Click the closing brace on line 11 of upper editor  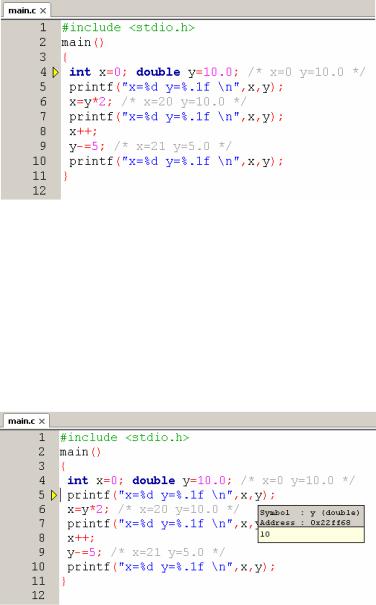click(x=65, y=176)
